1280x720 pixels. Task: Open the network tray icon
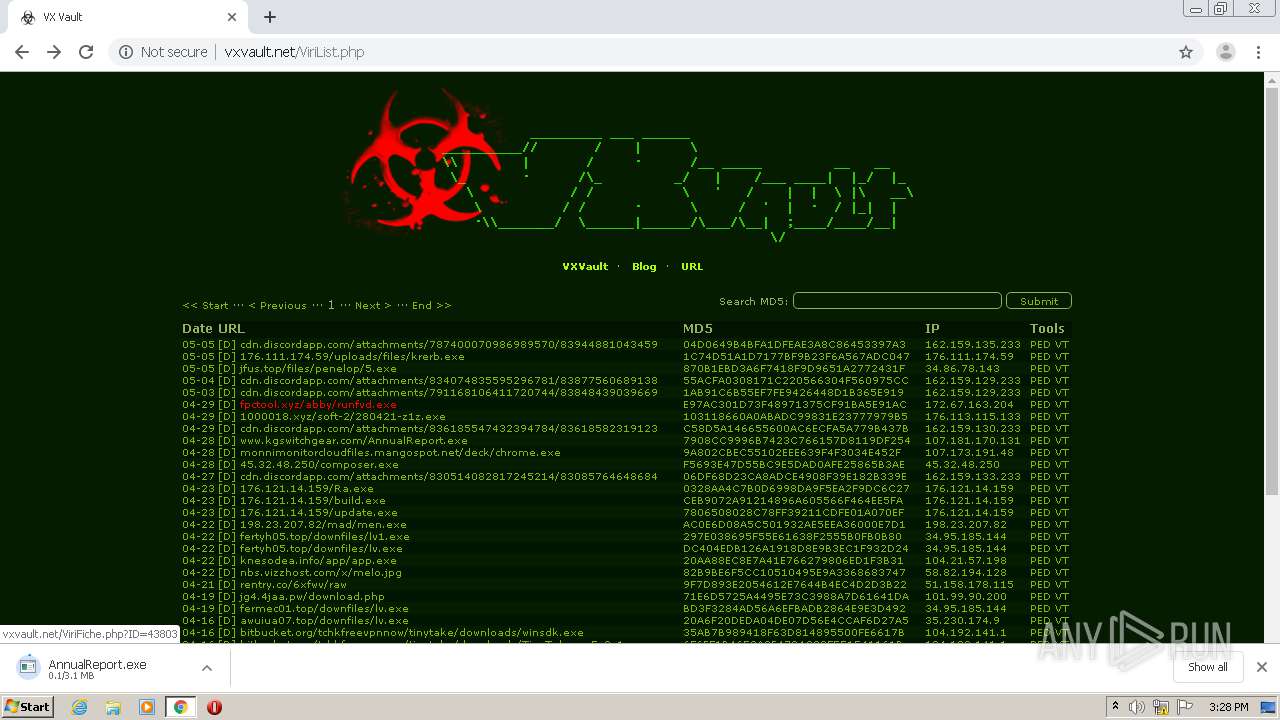pyautogui.click(x=1160, y=707)
